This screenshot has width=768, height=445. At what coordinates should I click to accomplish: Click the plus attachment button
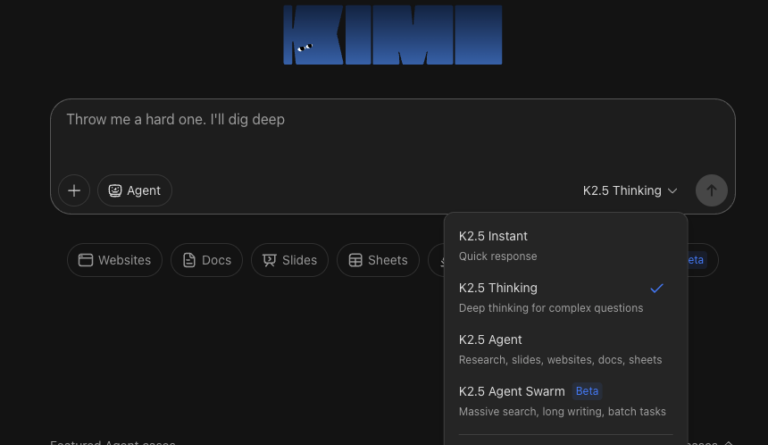(74, 190)
